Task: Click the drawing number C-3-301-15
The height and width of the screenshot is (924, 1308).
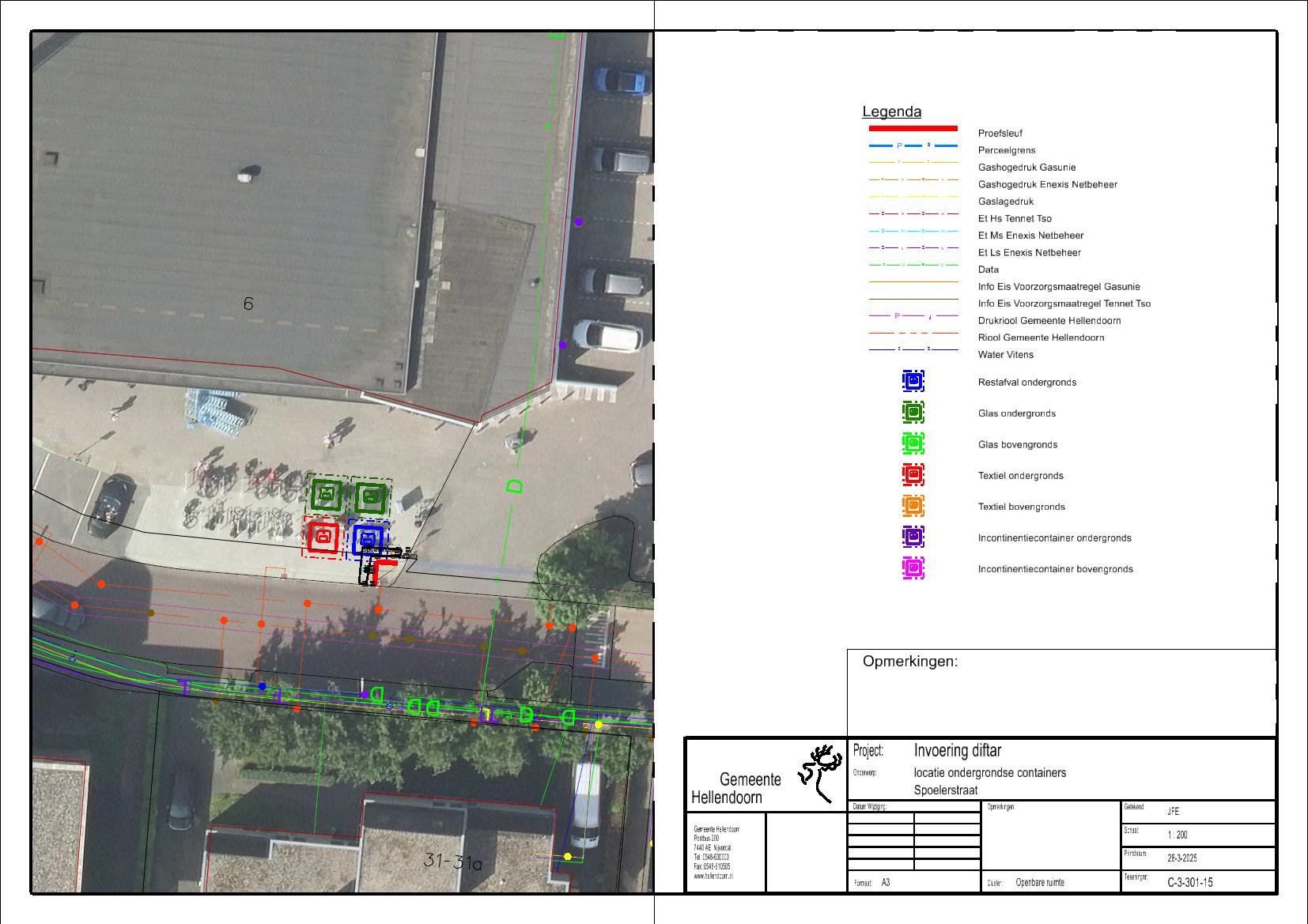Action: click(x=1189, y=882)
